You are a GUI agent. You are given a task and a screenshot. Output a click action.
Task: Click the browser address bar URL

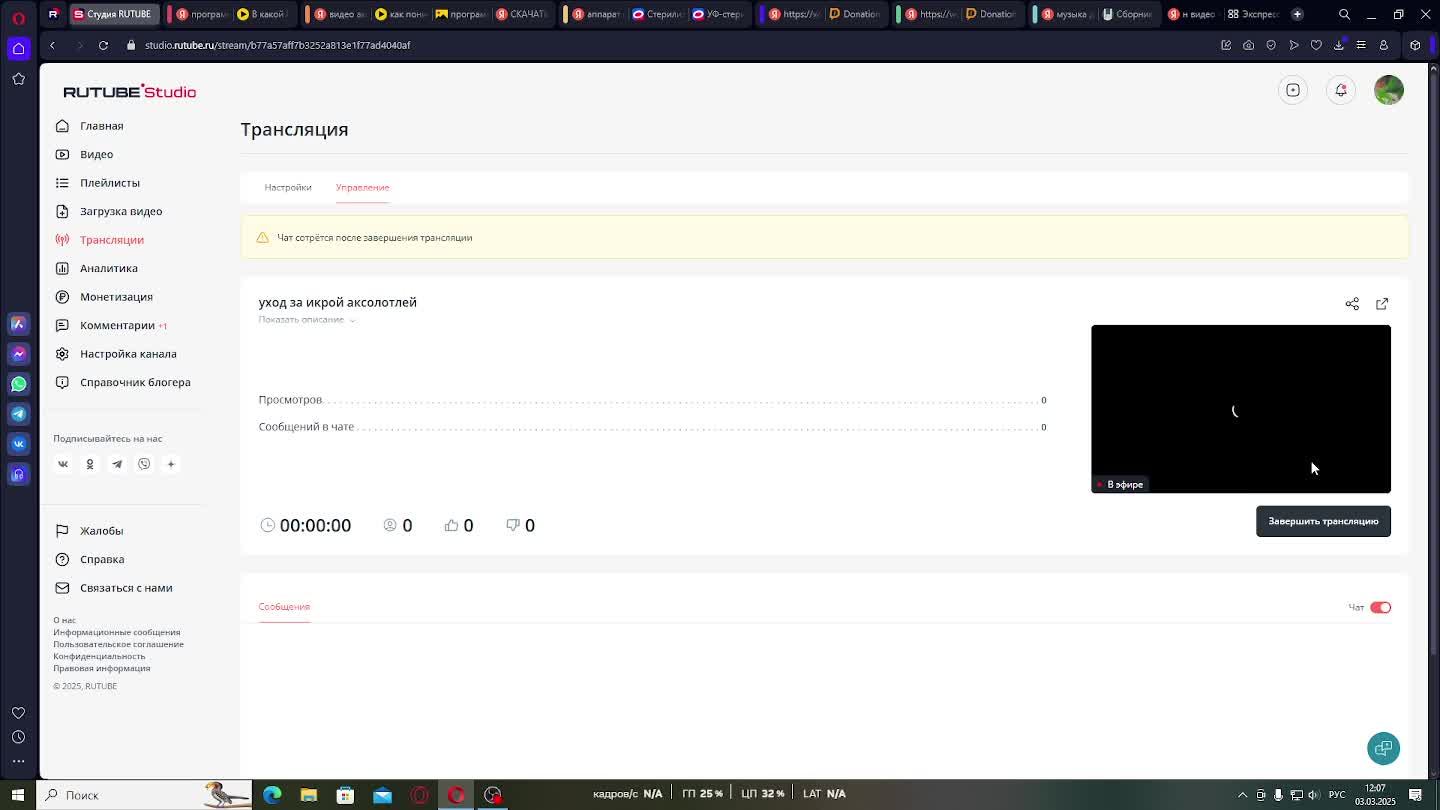click(277, 45)
